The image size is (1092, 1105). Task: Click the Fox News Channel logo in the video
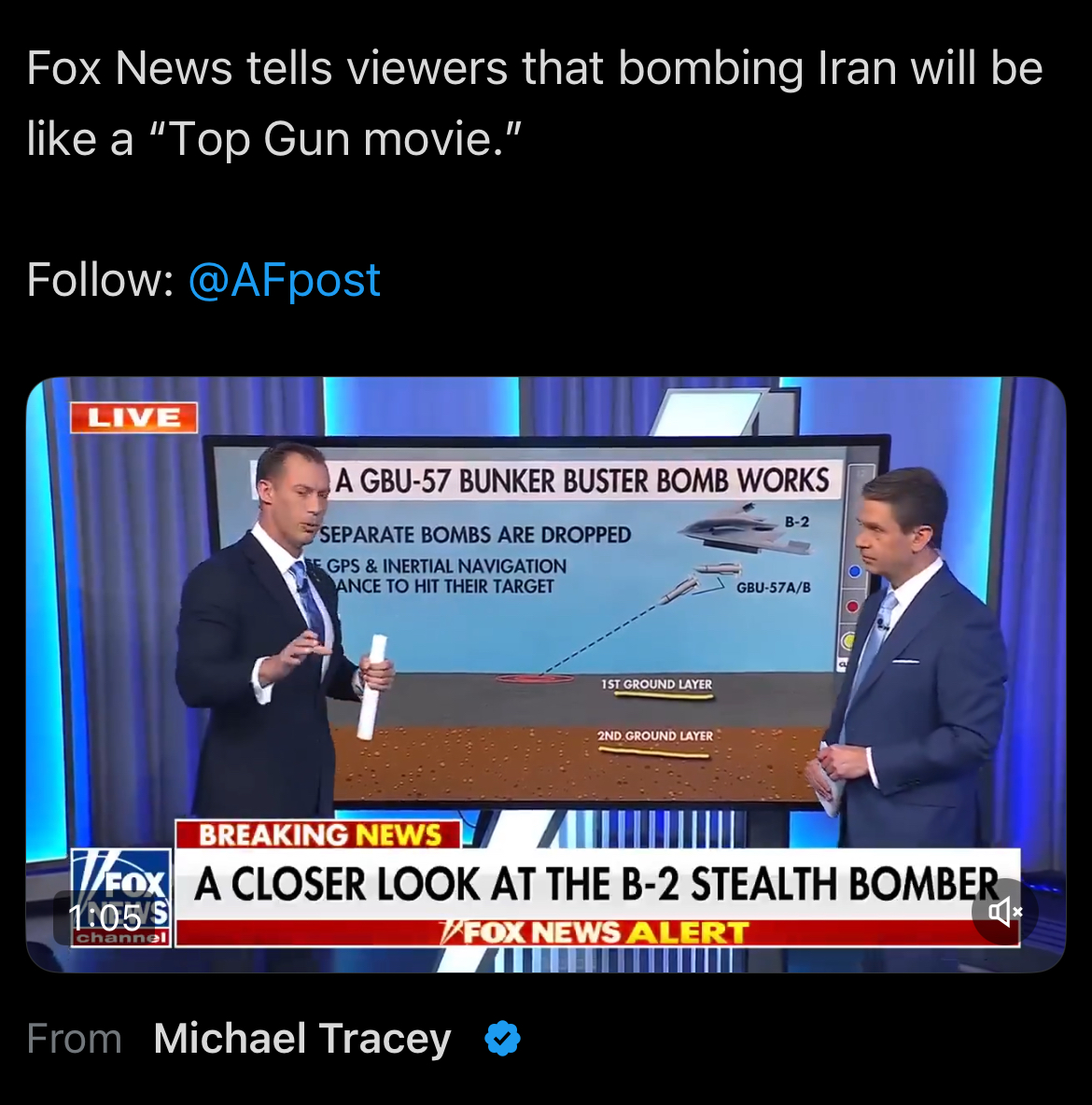pyautogui.click(x=121, y=898)
